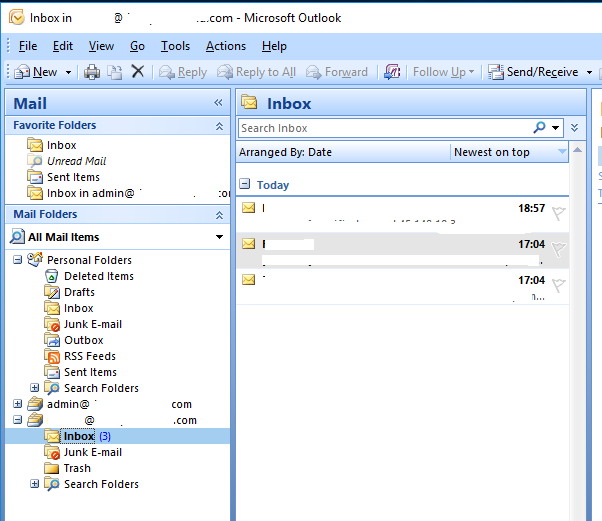Click the Categorize icon in the toolbar
The width and height of the screenshot is (602, 521).
pyautogui.click(x=392, y=72)
